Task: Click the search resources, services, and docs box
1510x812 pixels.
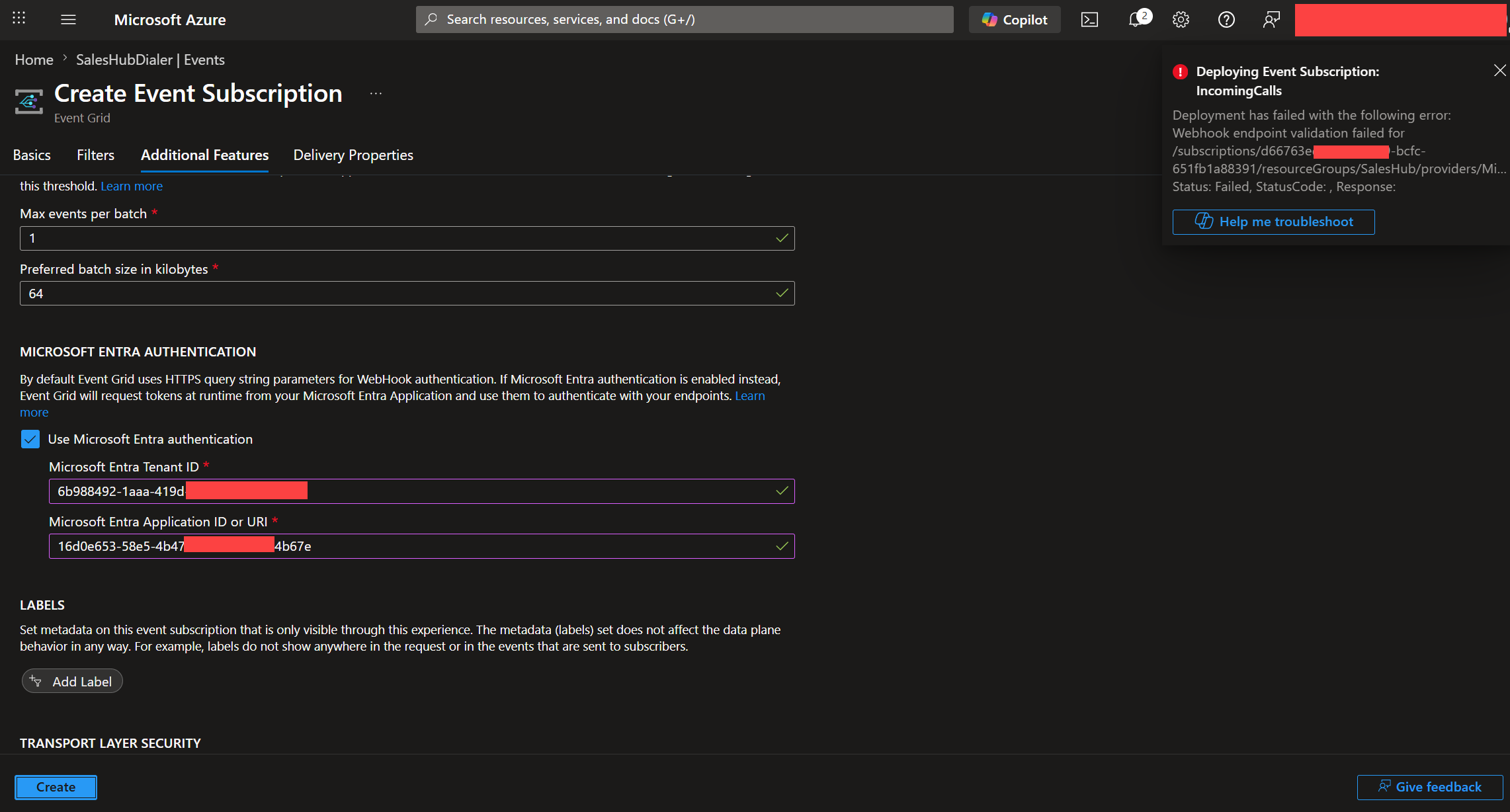Action: coord(685,19)
